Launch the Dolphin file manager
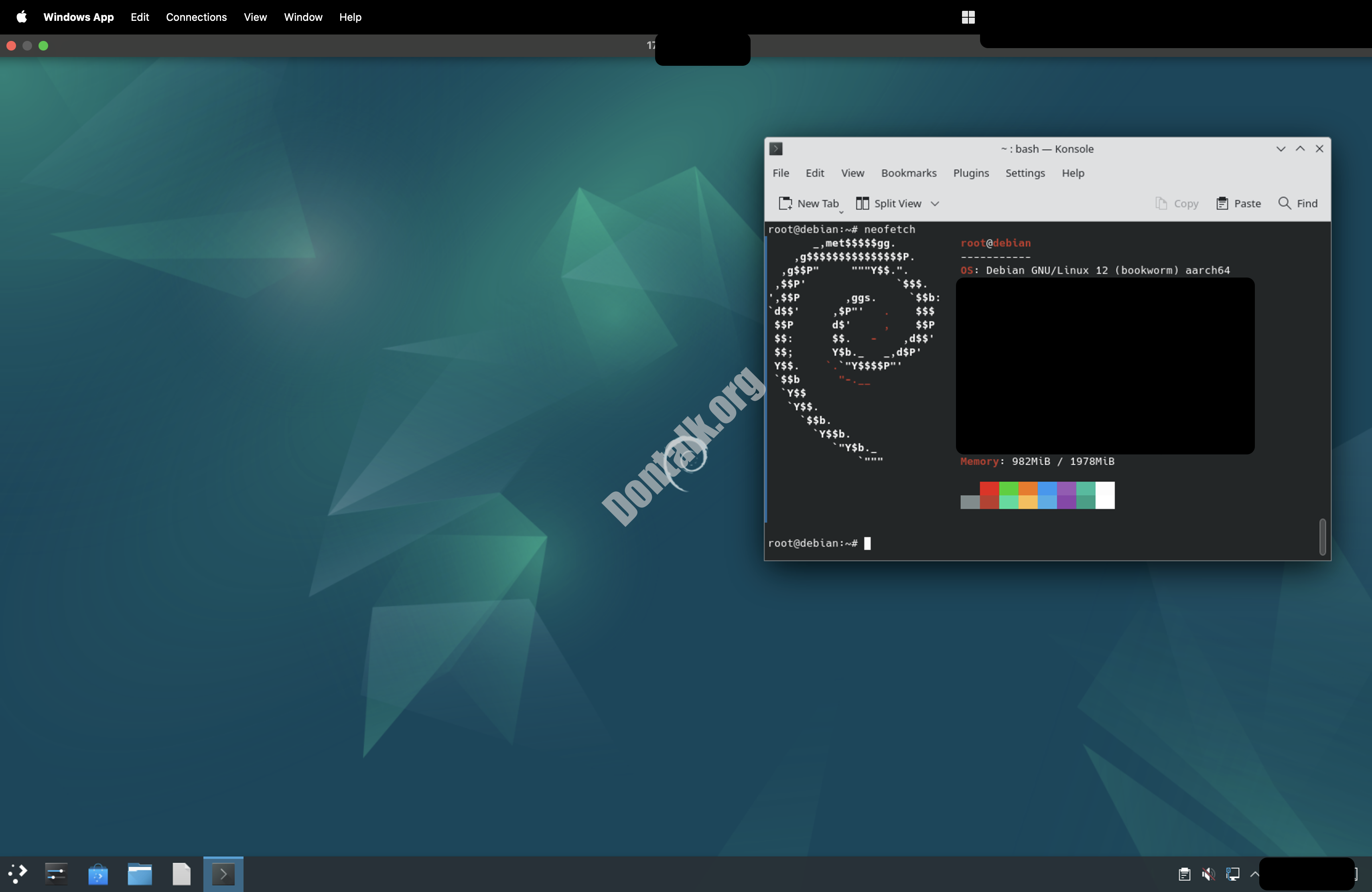This screenshot has width=1372, height=892. [140, 874]
